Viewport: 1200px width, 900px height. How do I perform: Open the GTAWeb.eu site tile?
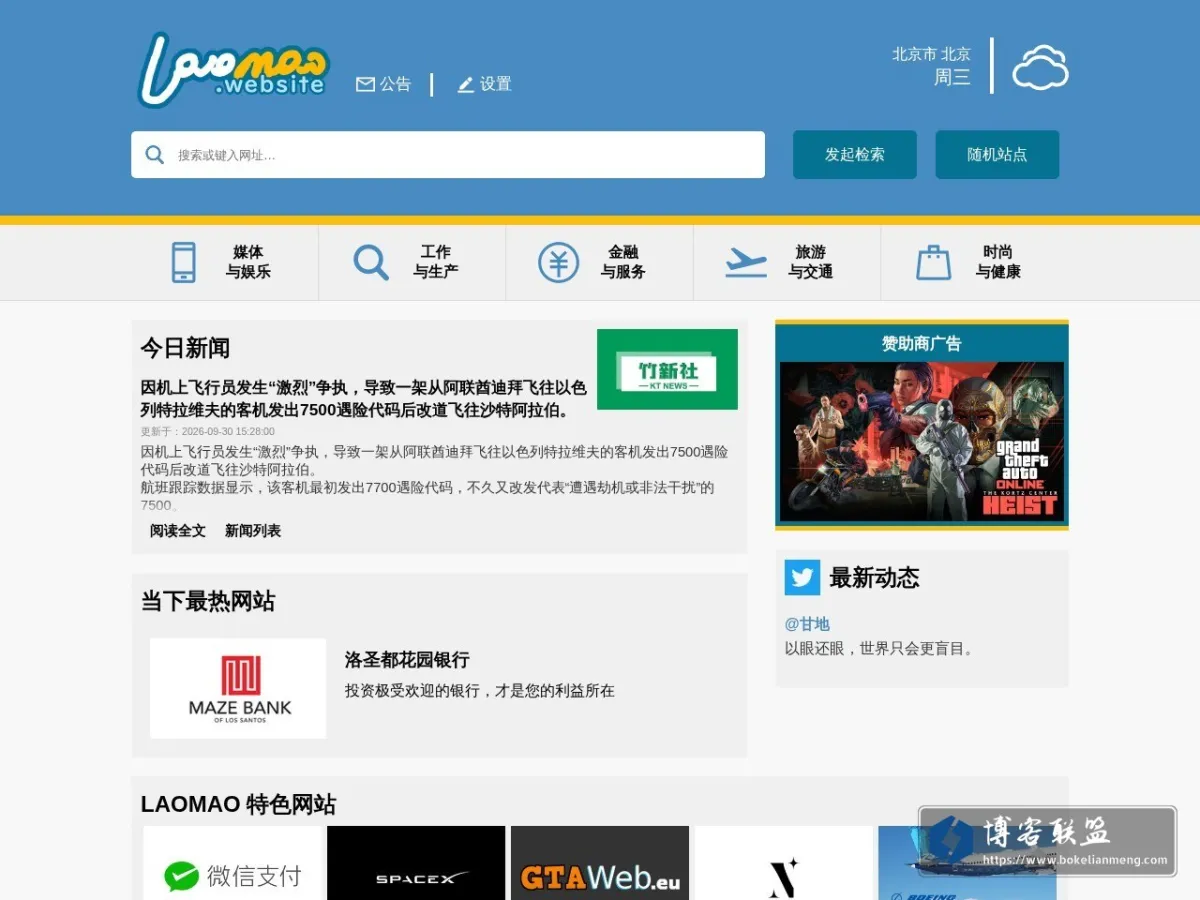click(600, 863)
